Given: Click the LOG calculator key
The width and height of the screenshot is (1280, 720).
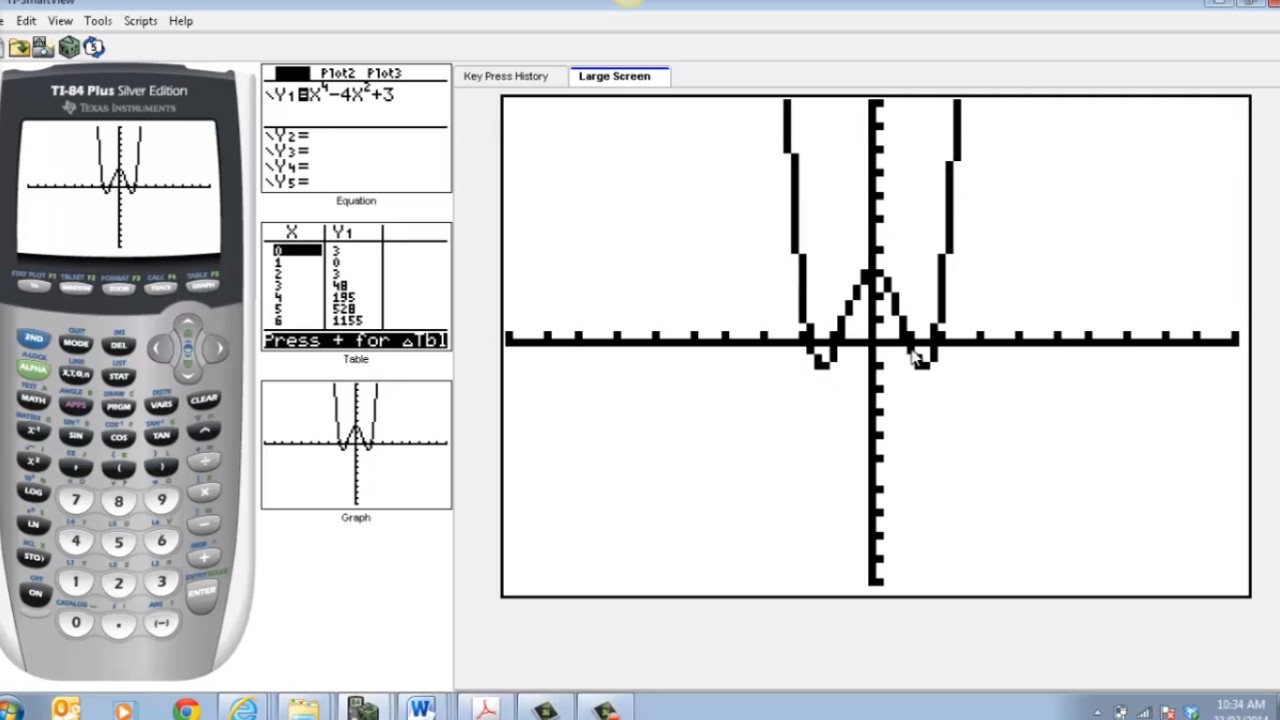Looking at the screenshot, I should coord(33,492).
